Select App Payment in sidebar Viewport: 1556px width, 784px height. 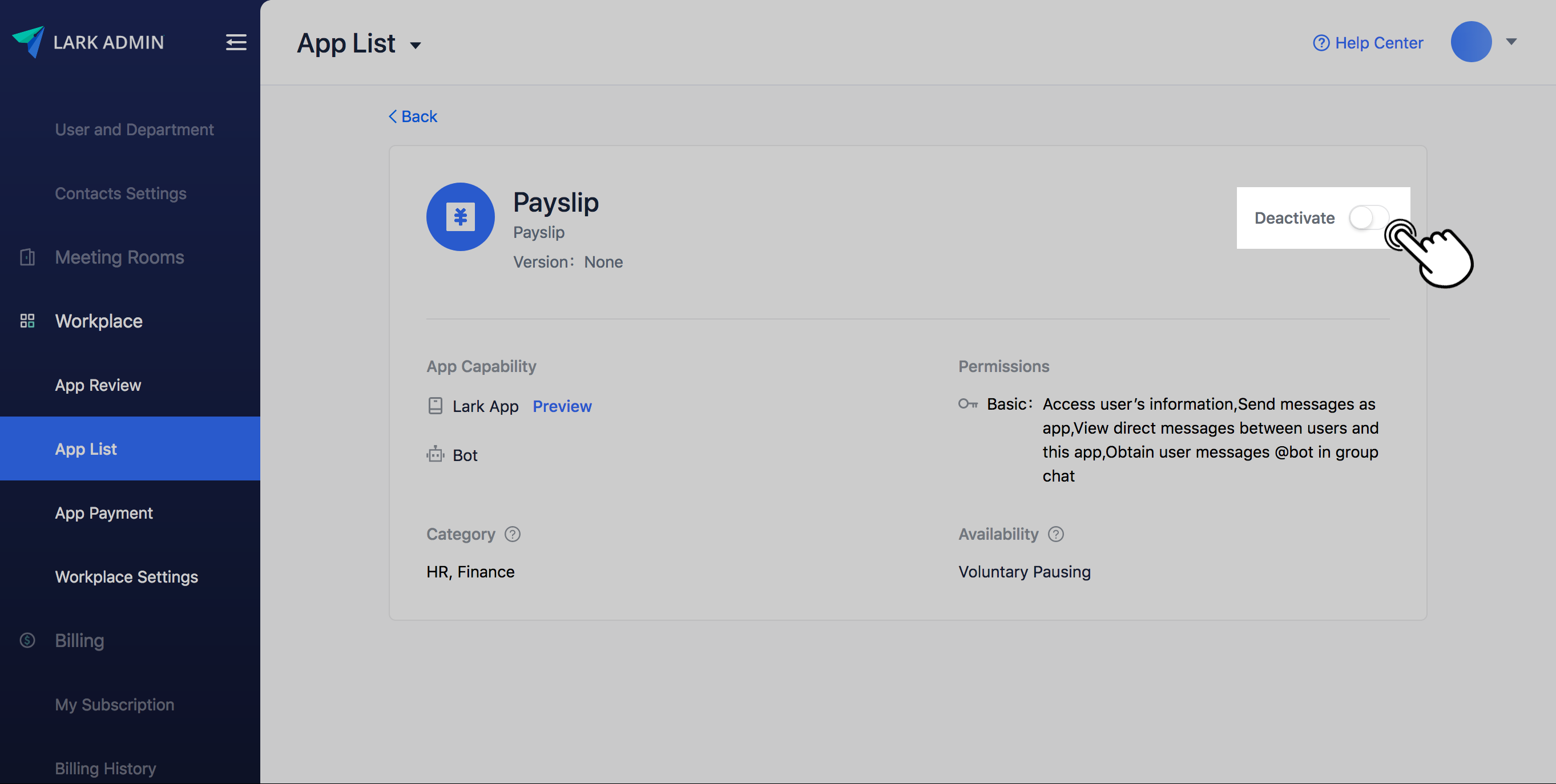click(104, 513)
